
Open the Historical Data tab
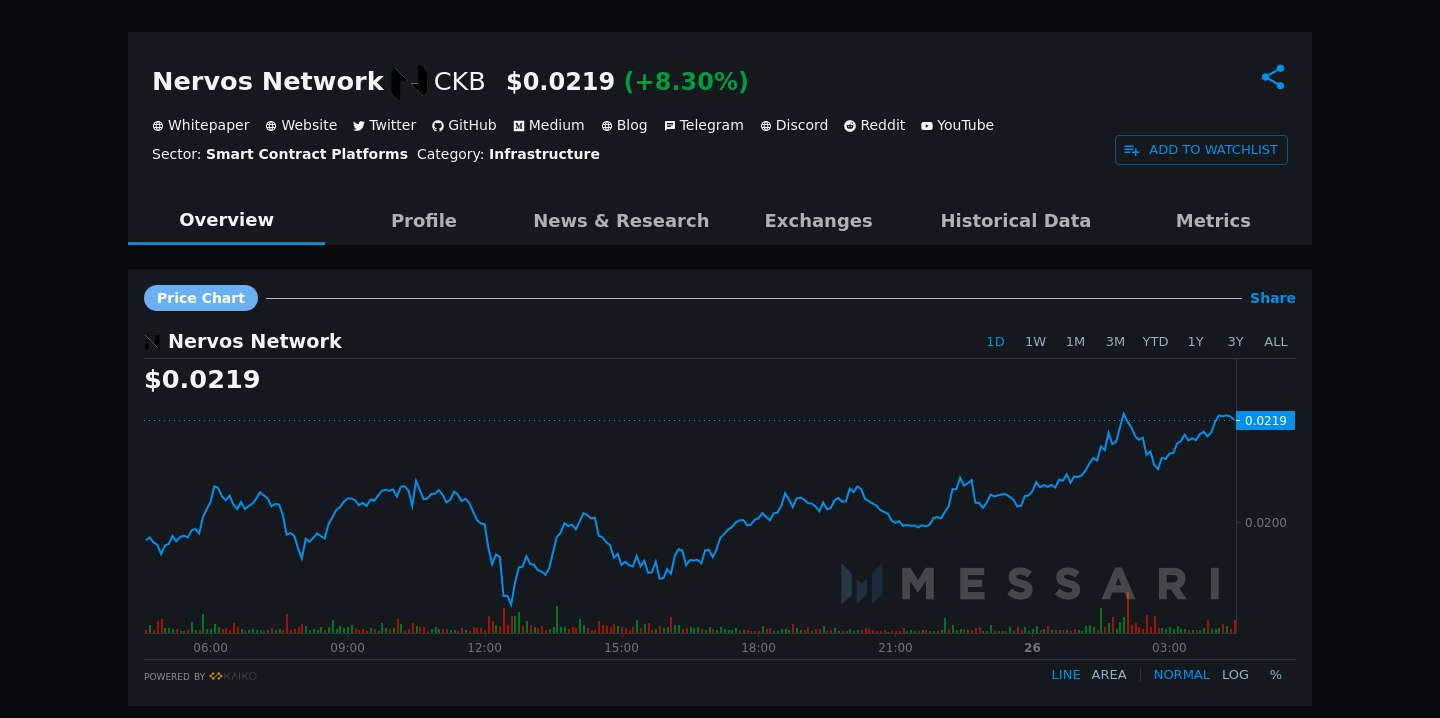click(1016, 221)
